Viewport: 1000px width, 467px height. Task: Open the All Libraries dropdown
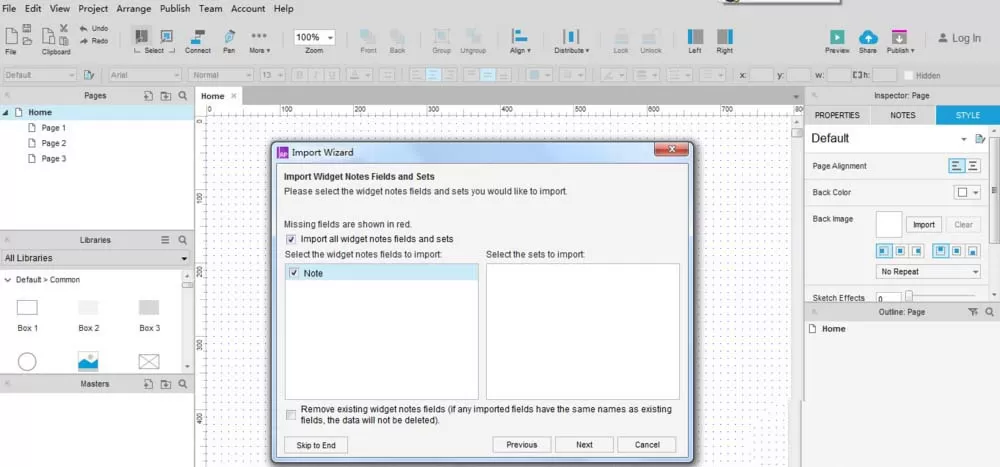[96, 258]
